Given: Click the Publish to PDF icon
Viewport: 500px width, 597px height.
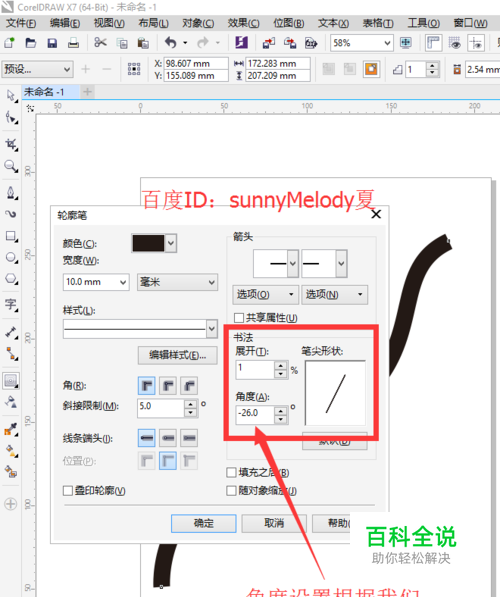Looking at the screenshot, I should [x=311, y=43].
